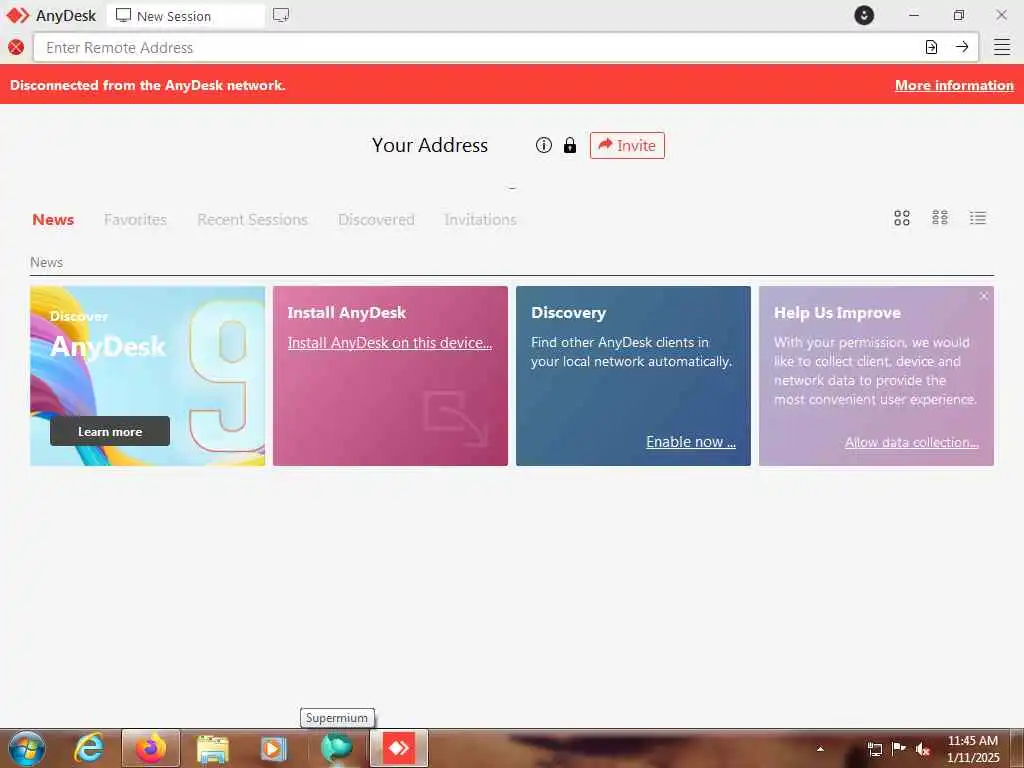Viewport: 1024px width, 768px height.
Task: Click the browse file transfer icon
Action: pos(931,47)
